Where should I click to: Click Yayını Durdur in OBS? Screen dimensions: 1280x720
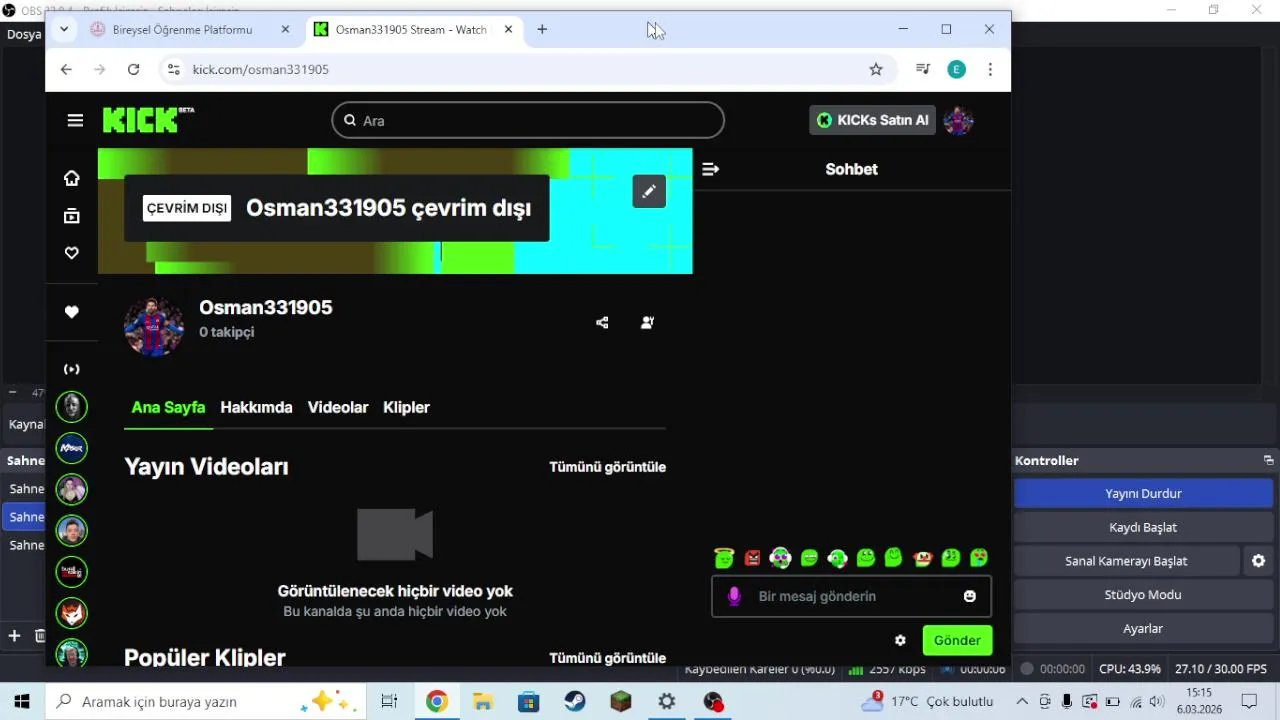point(1143,493)
